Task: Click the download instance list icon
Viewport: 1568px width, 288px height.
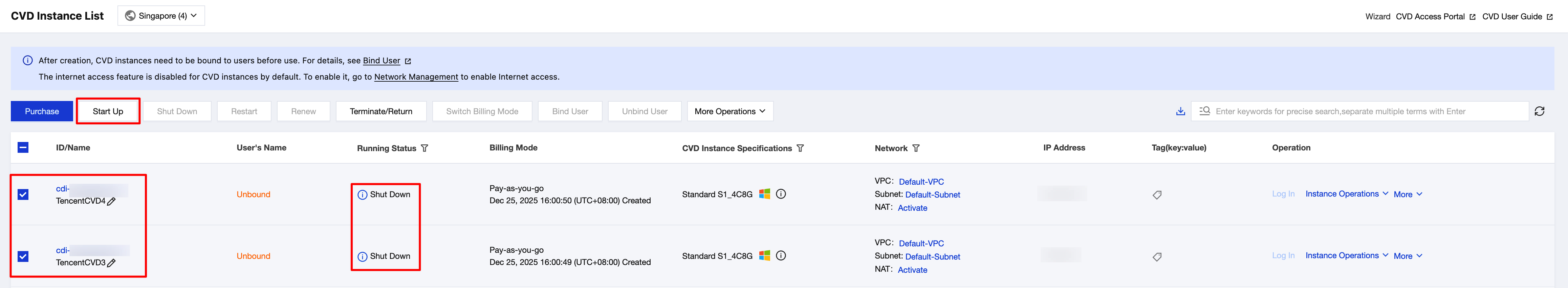Action: (x=1180, y=111)
